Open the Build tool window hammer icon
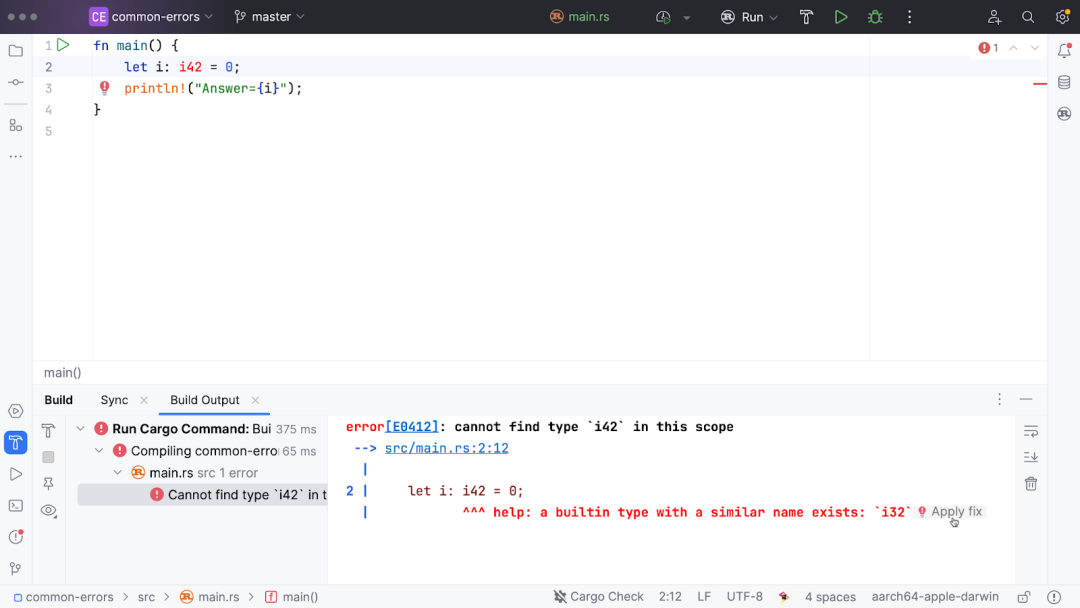1080x608 pixels. coord(16,443)
